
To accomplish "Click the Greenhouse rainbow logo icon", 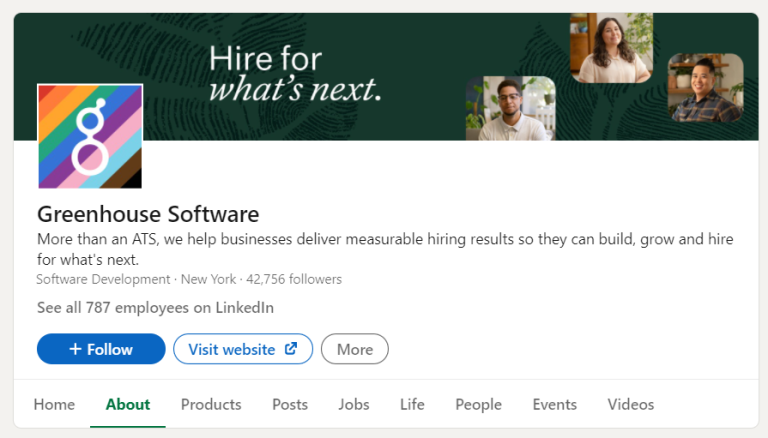I will coord(90,137).
